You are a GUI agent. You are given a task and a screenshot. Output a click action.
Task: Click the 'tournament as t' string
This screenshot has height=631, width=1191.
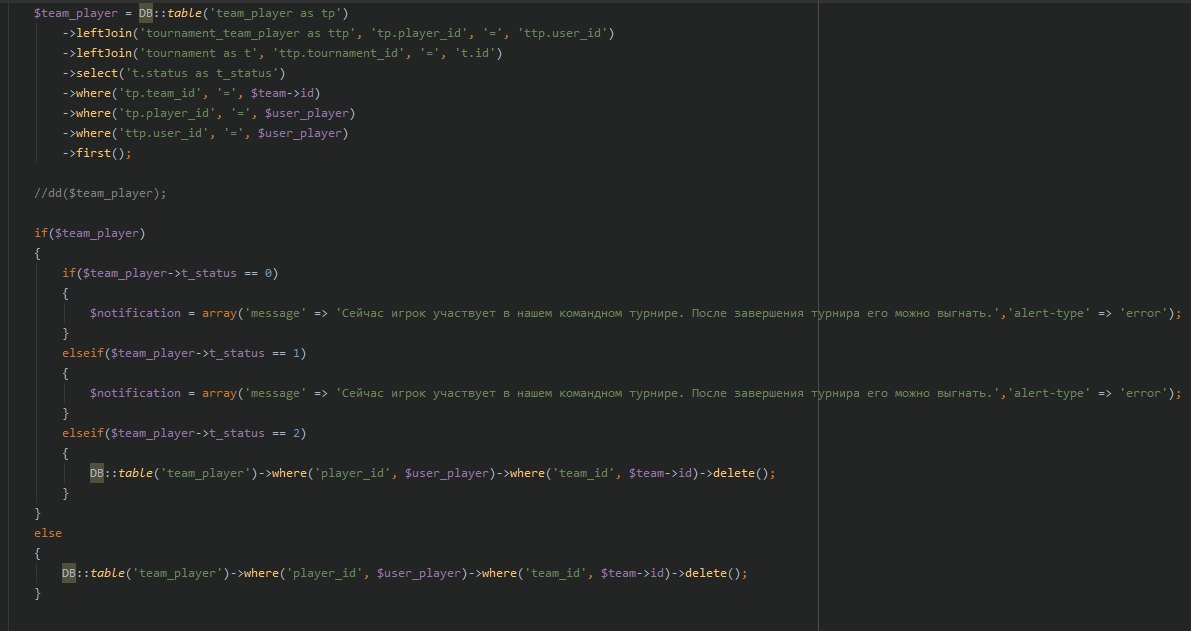pos(199,53)
